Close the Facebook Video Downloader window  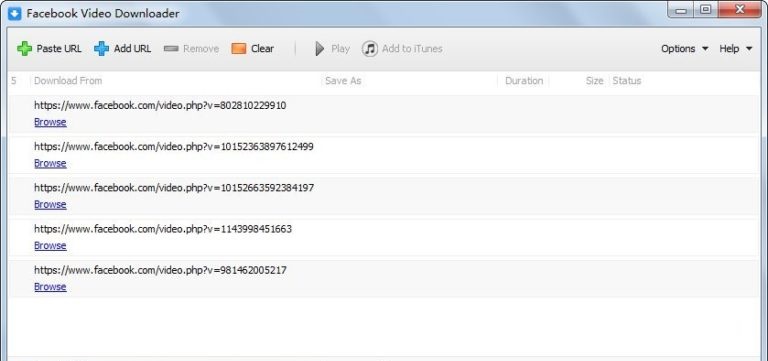(x=741, y=10)
